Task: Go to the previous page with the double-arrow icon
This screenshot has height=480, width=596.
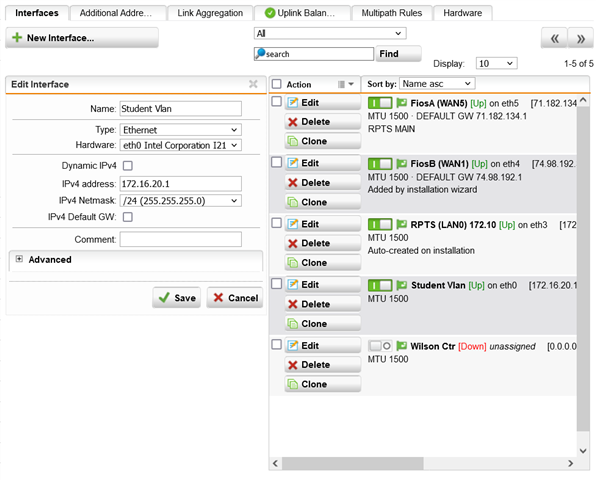Action: pyautogui.click(x=554, y=38)
